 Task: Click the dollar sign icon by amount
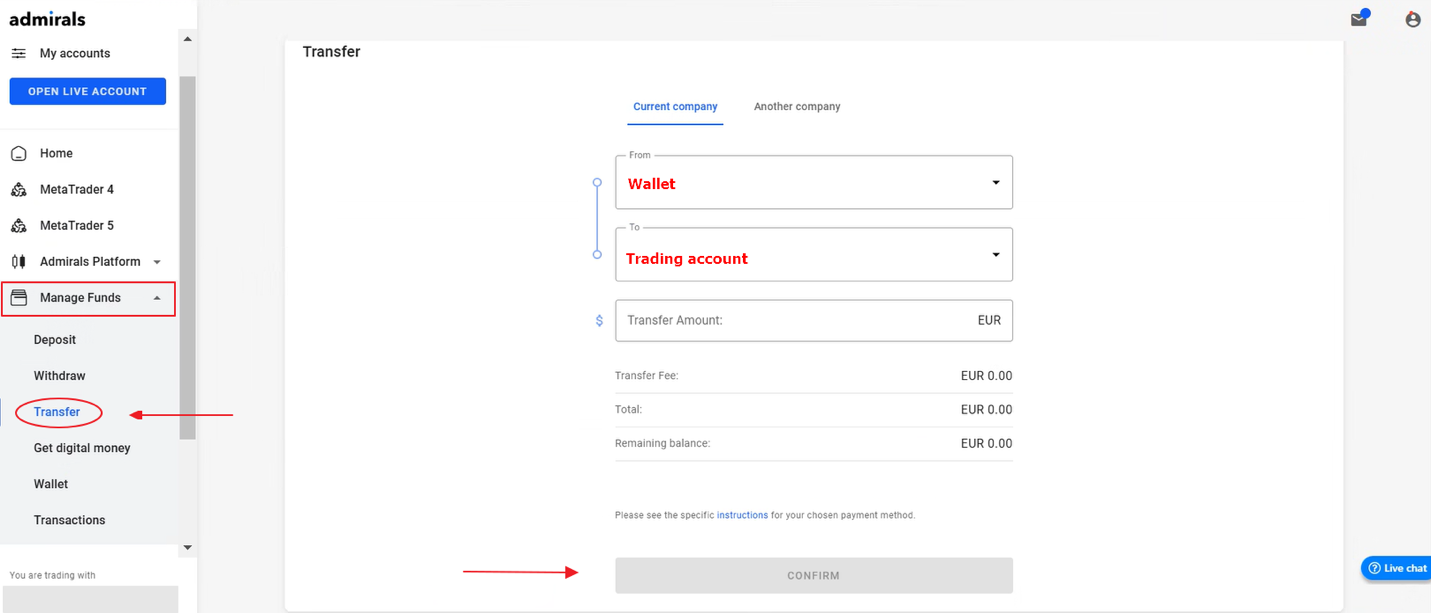point(599,321)
